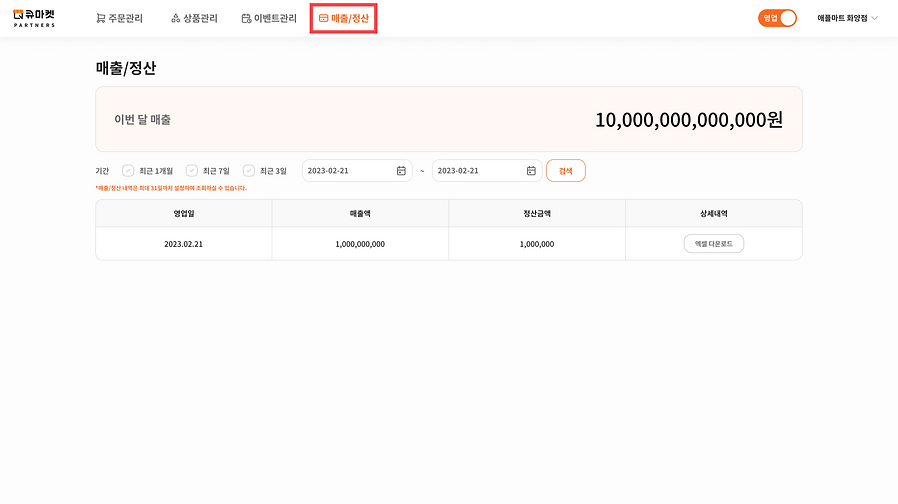Image resolution: width=898 pixels, height=504 pixels.
Task: Open the 이벤트관리 menu
Action: coord(269,18)
